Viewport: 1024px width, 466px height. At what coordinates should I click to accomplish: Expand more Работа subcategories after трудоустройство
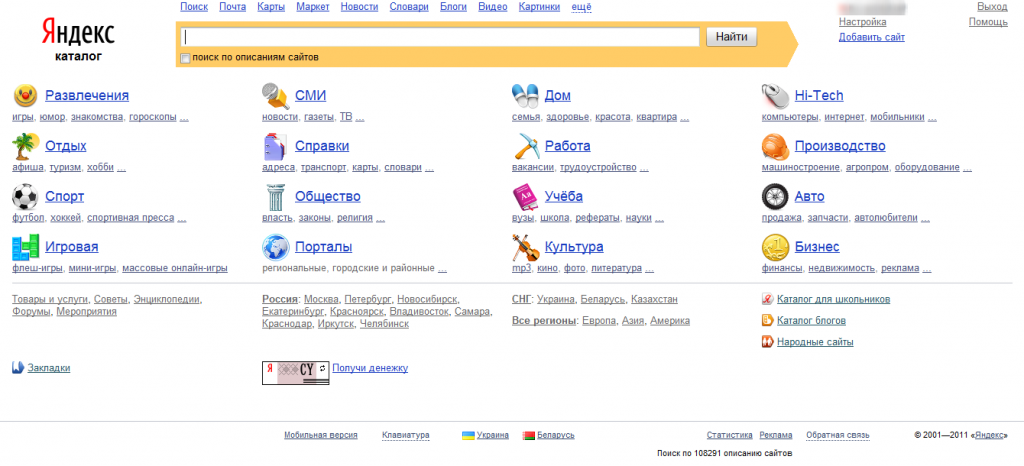pyautogui.click(x=644, y=168)
